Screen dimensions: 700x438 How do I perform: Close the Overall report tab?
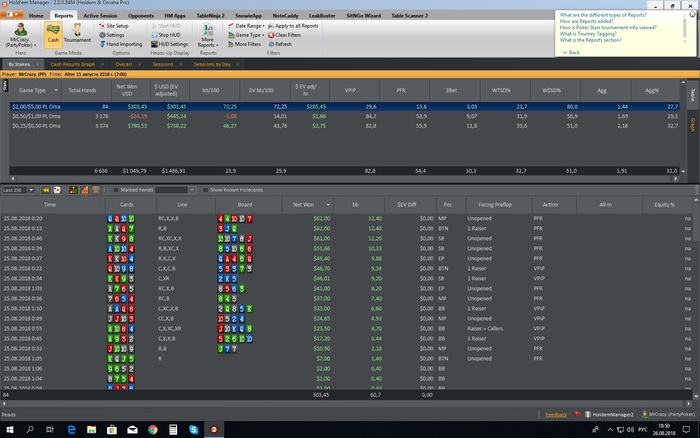coord(139,64)
